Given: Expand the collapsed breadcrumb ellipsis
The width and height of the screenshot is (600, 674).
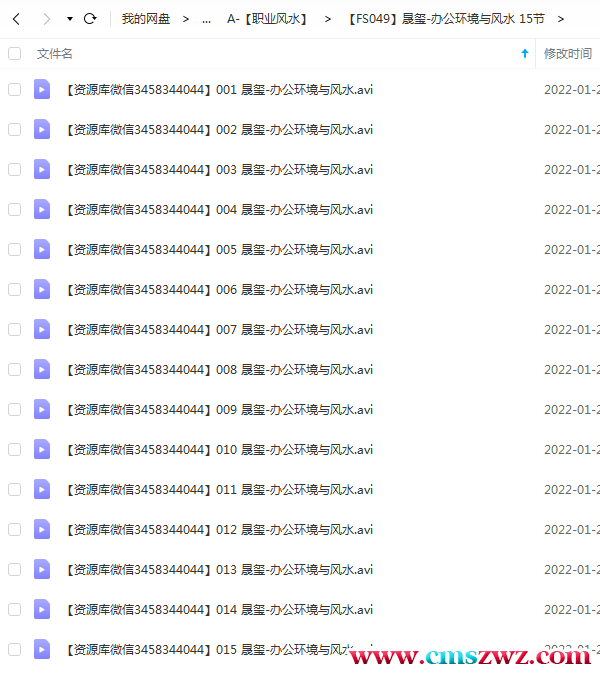Looking at the screenshot, I should [206, 19].
